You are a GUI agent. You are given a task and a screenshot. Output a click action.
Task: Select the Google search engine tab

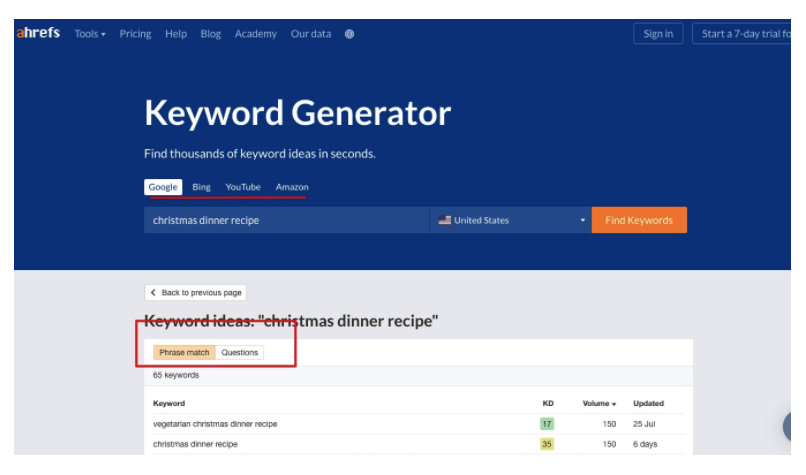pyautogui.click(x=163, y=187)
